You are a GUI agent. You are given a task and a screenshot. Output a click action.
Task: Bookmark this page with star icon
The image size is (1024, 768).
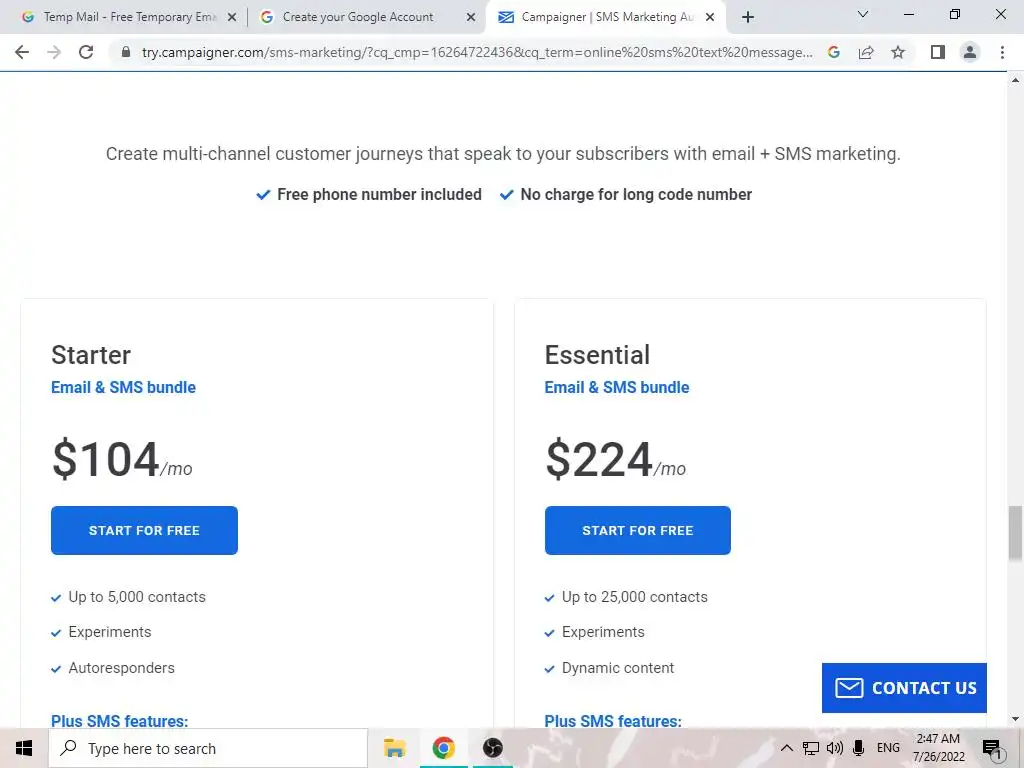898,53
